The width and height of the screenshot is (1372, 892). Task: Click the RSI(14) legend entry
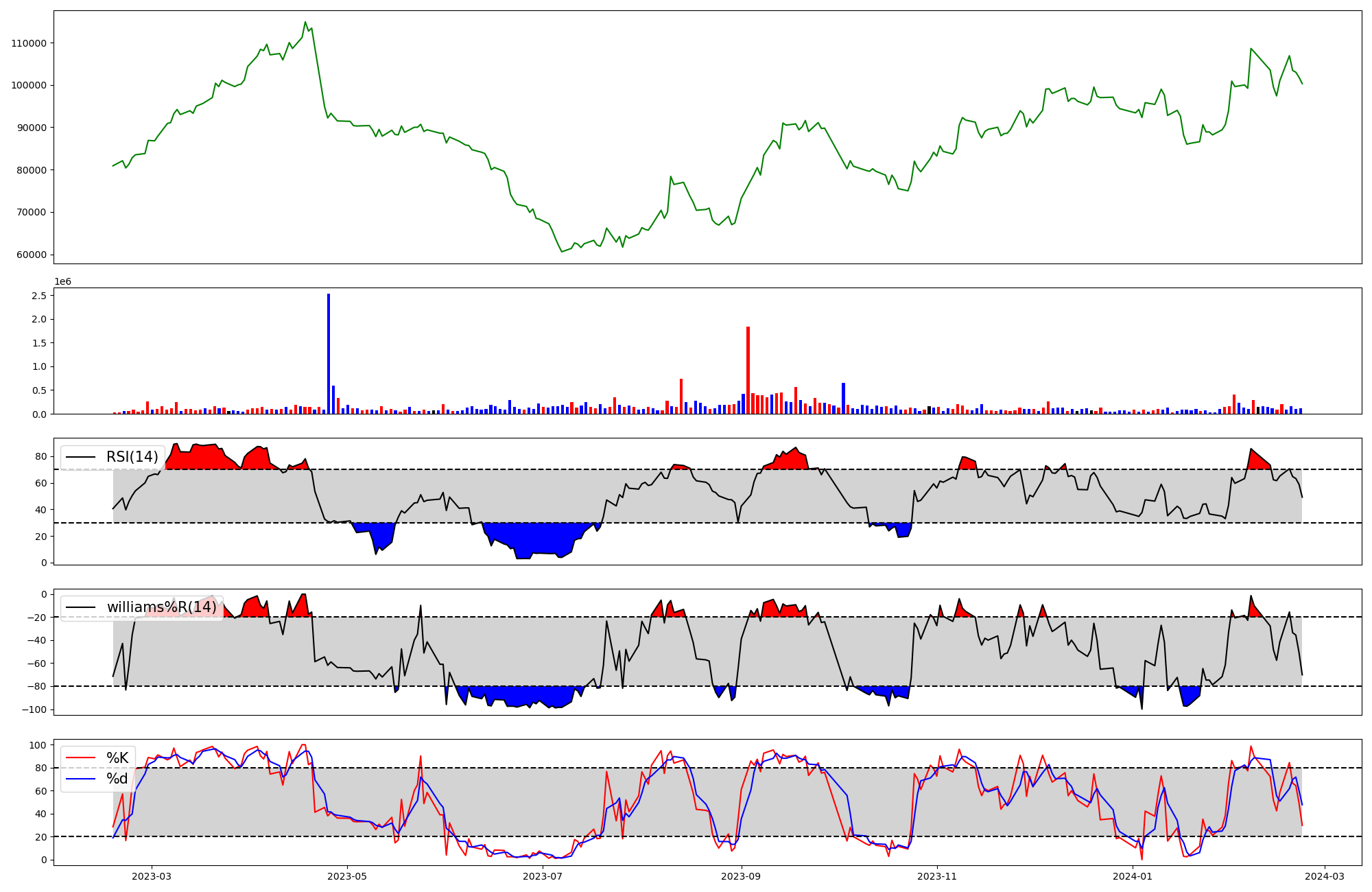click(132, 457)
